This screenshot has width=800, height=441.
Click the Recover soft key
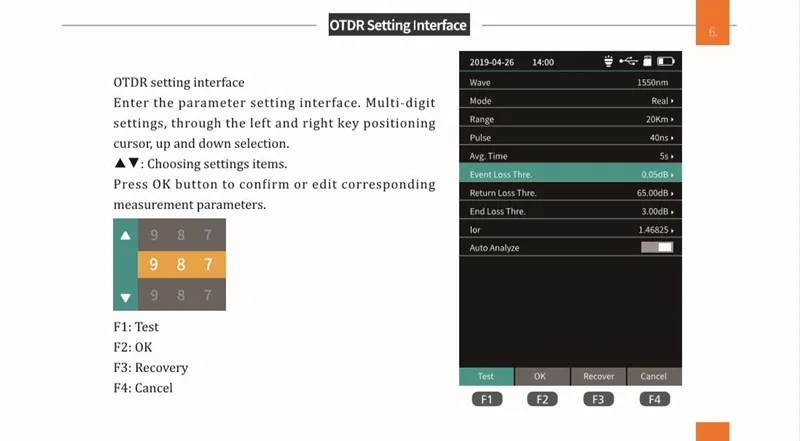[x=598, y=376]
